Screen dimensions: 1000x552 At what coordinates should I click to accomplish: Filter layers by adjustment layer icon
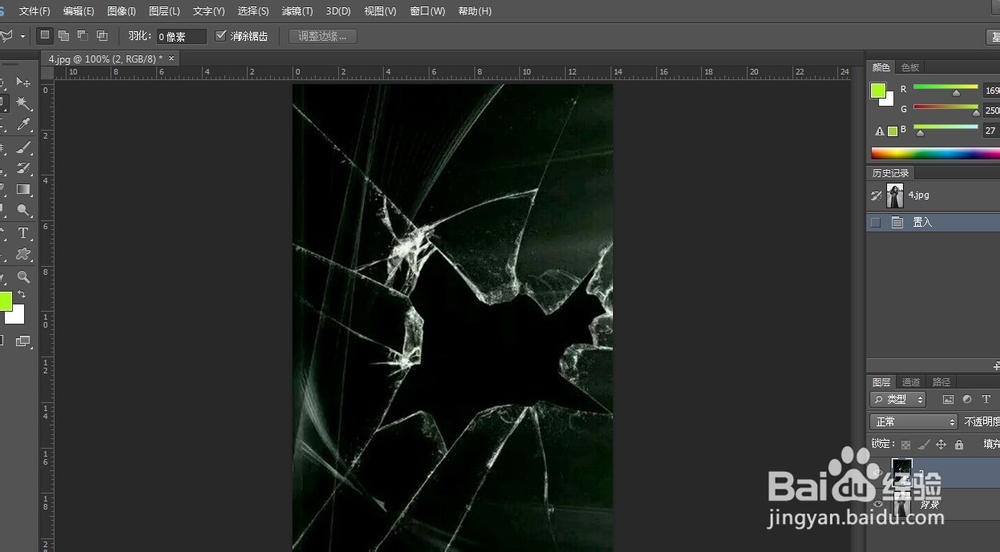[967, 399]
